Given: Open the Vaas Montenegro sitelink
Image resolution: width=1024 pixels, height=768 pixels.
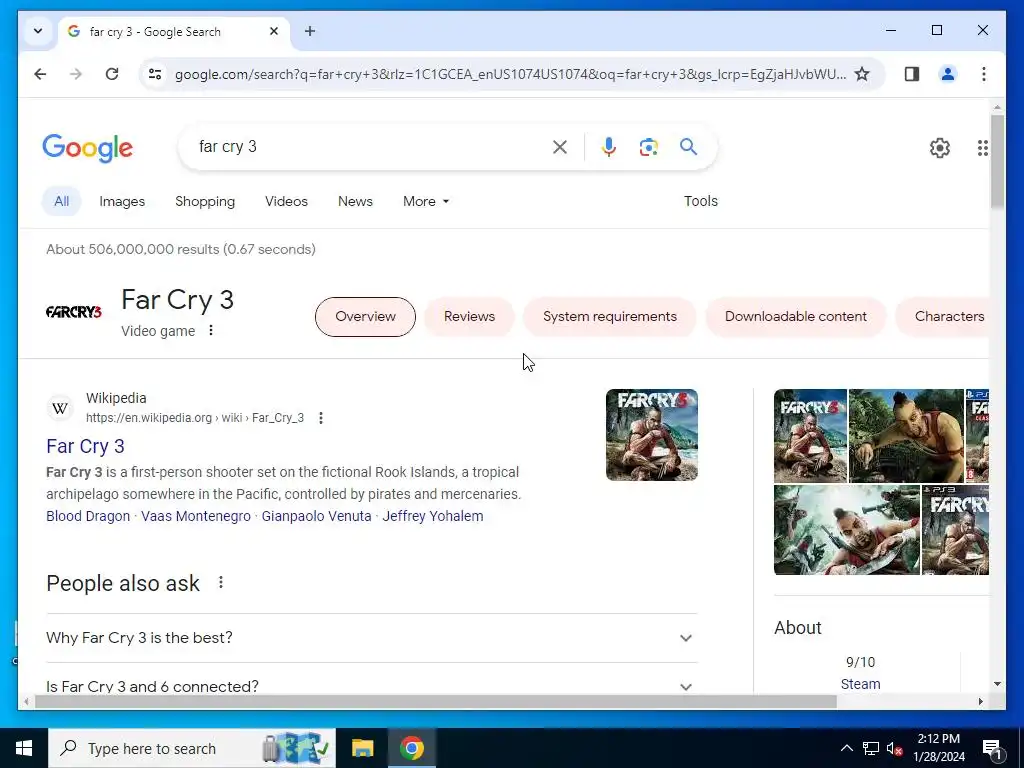Looking at the screenshot, I should point(196,516).
